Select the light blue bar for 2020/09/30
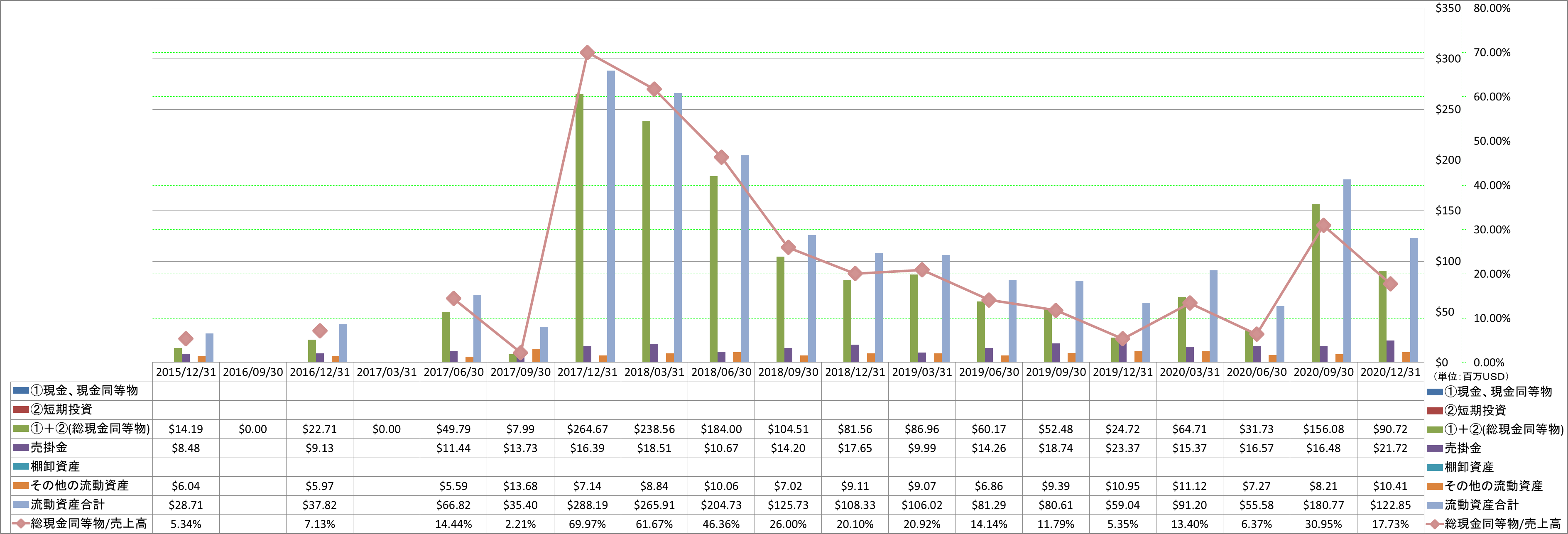The width and height of the screenshot is (1568, 534). (x=1347, y=271)
